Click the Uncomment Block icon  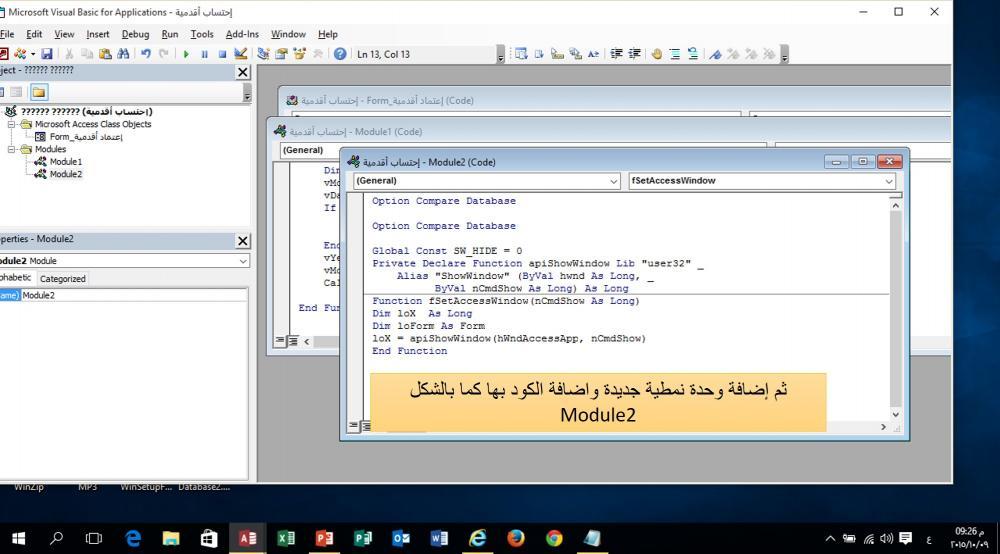[x=693, y=54]
